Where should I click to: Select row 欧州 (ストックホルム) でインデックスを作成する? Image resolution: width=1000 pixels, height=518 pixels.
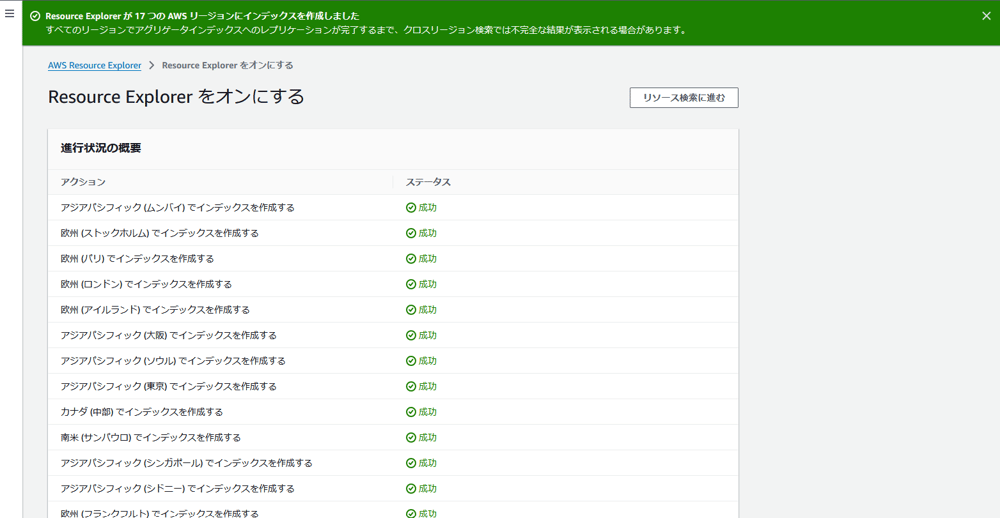pos(393,233)
